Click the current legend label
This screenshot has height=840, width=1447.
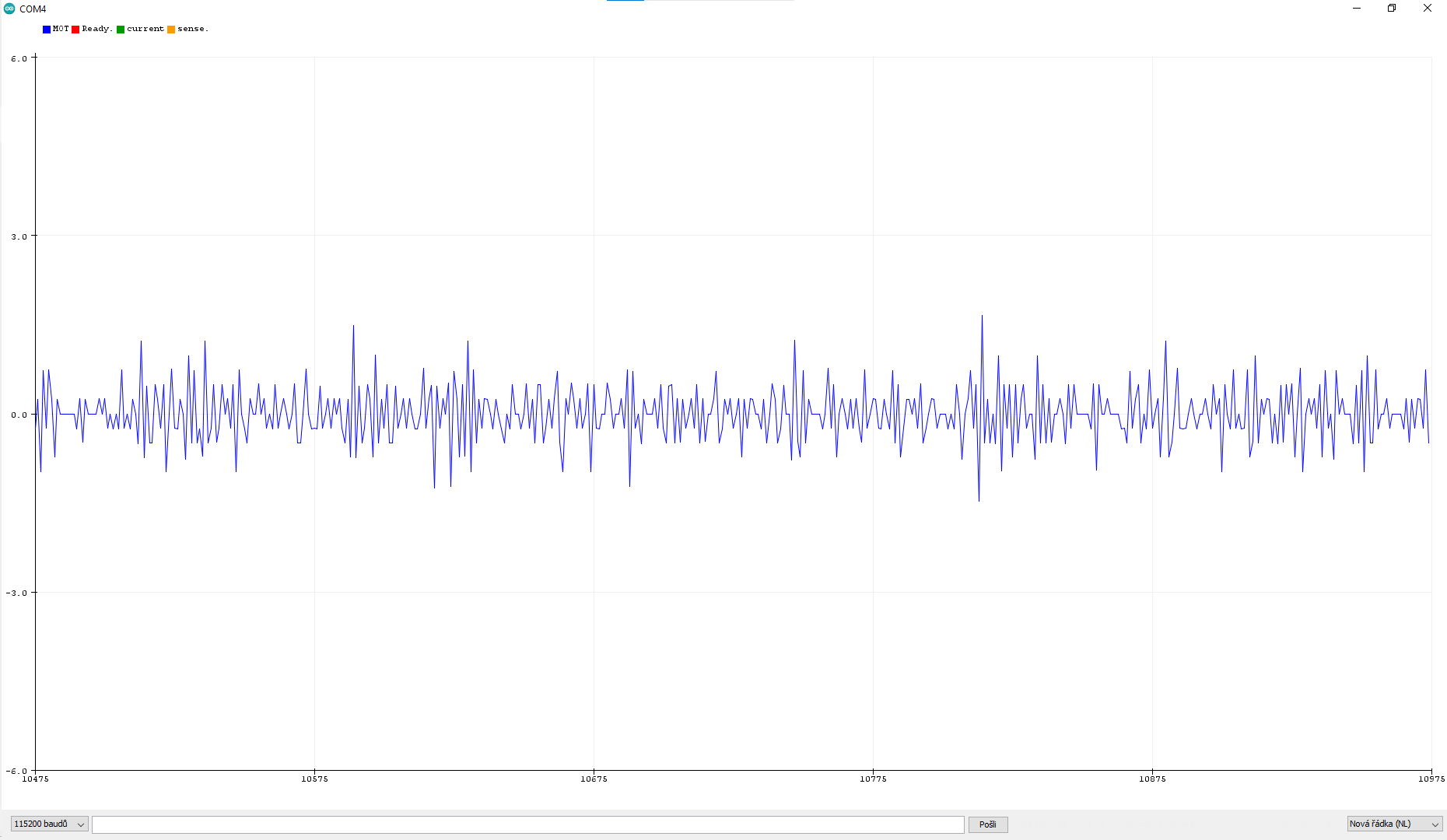(145, 29)
